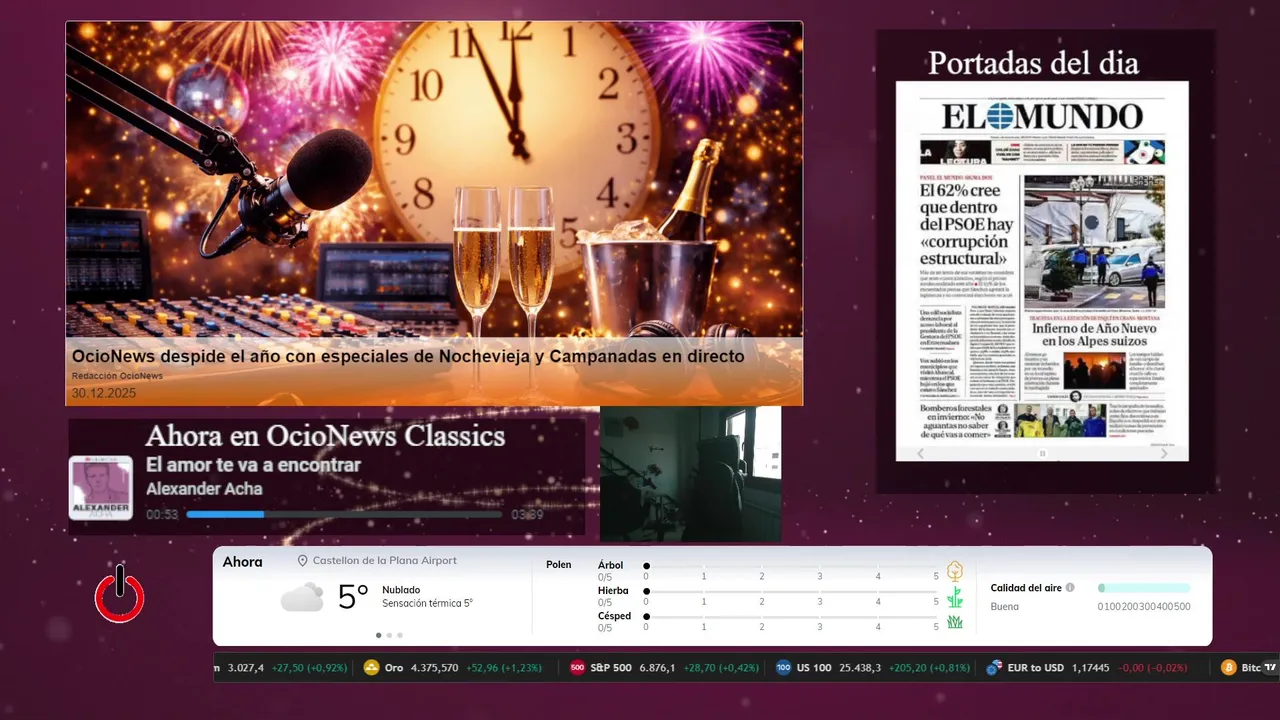Open the OcioNews Nochevieja headline article

tap(408, 356)
